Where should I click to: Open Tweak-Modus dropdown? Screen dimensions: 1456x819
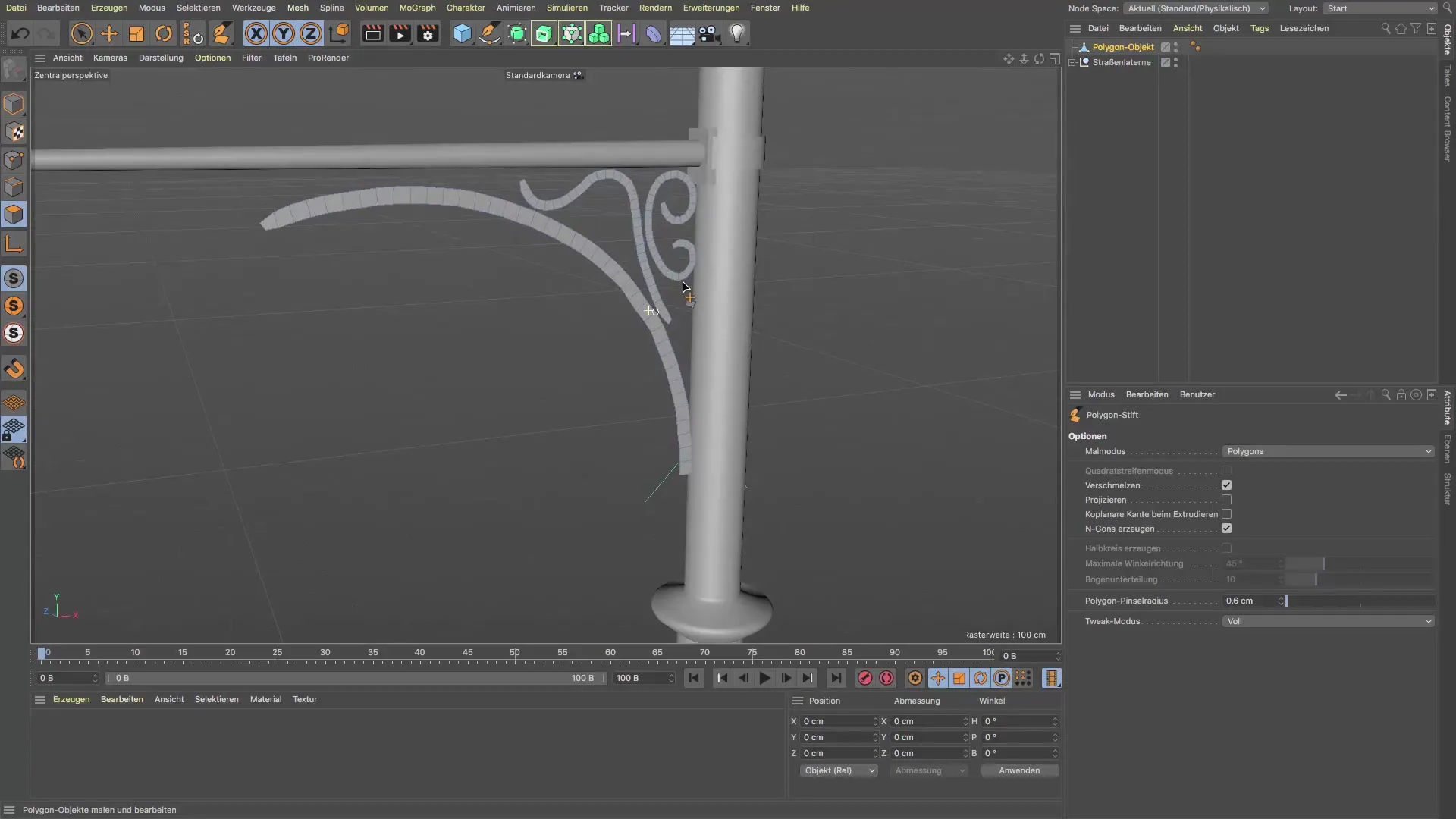coord(1328,621)
